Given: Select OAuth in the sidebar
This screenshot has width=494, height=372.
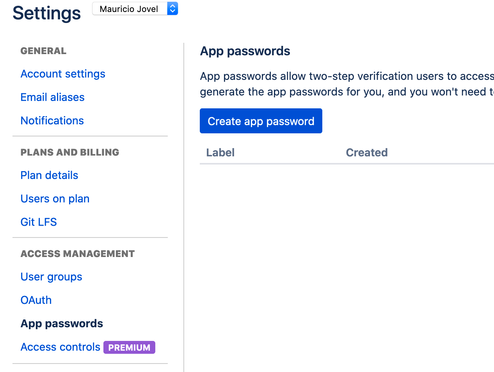Looking at the screenshot, I should pyautogui.click(x=36, y=300).
